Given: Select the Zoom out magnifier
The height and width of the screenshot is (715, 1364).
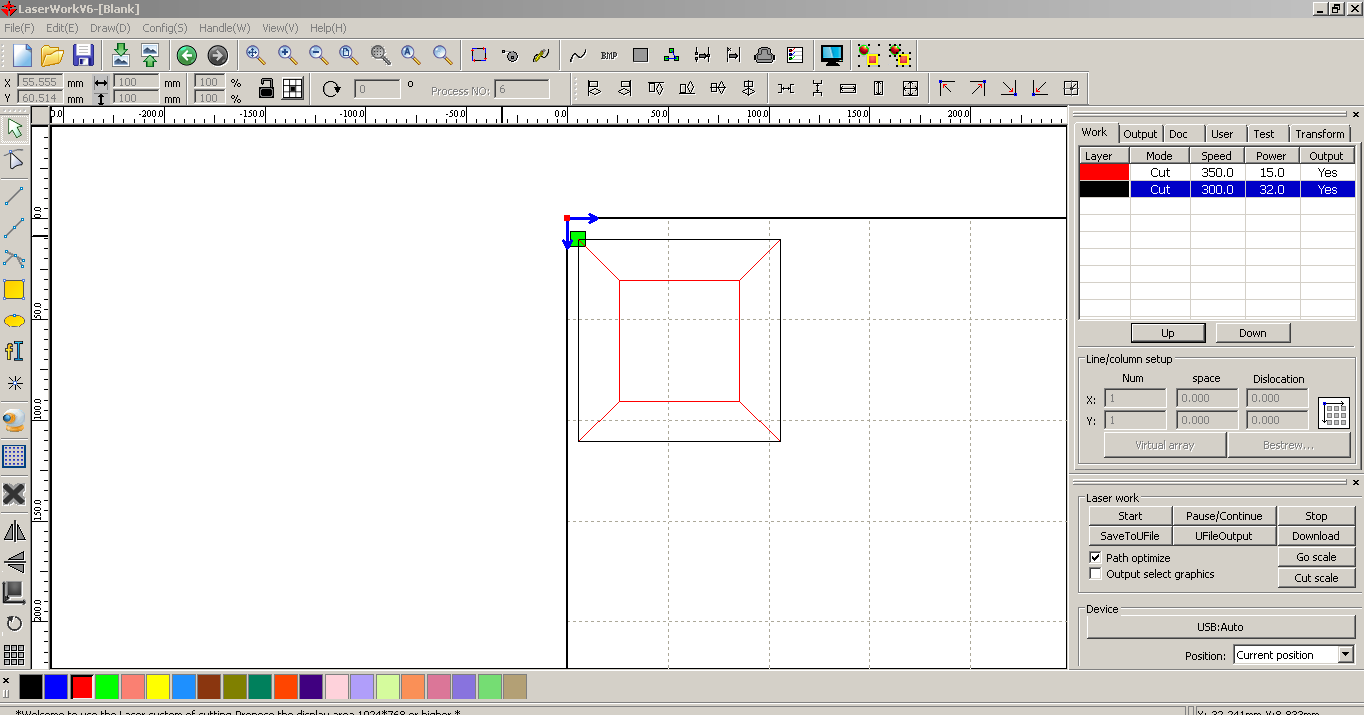Looking at the screenshot, I should click(318, 55).
